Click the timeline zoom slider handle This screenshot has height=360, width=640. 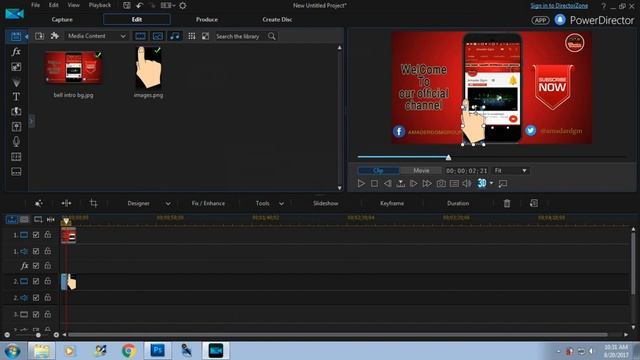pyautogui.click(x=38, y=335)
